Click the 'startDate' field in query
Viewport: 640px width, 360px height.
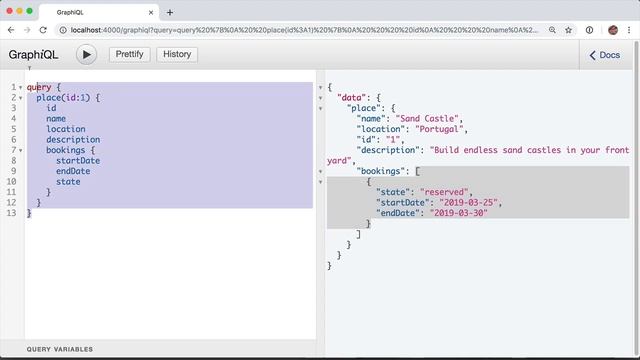(x=78, y=160)
